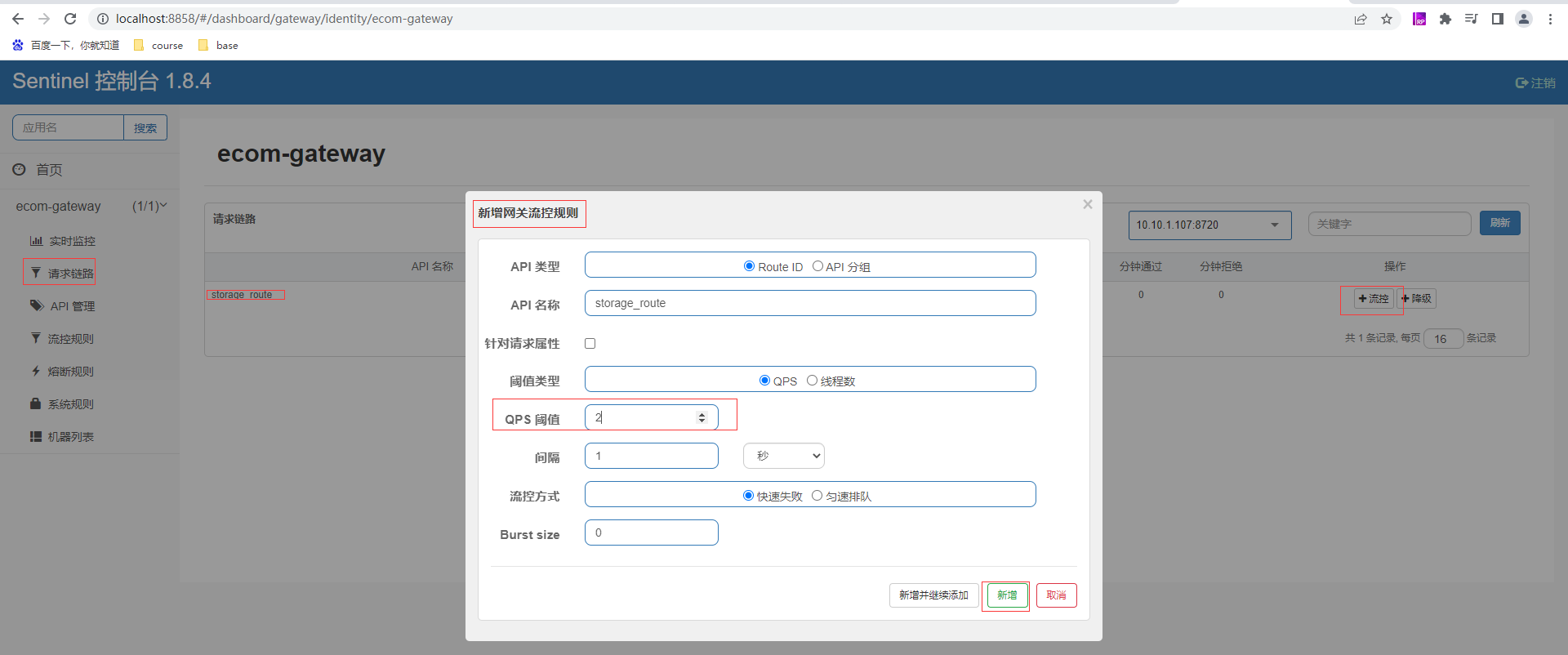Select 匀速排队 flow control mode
This screenshot has width=1568, height=655.
[817, 496]
